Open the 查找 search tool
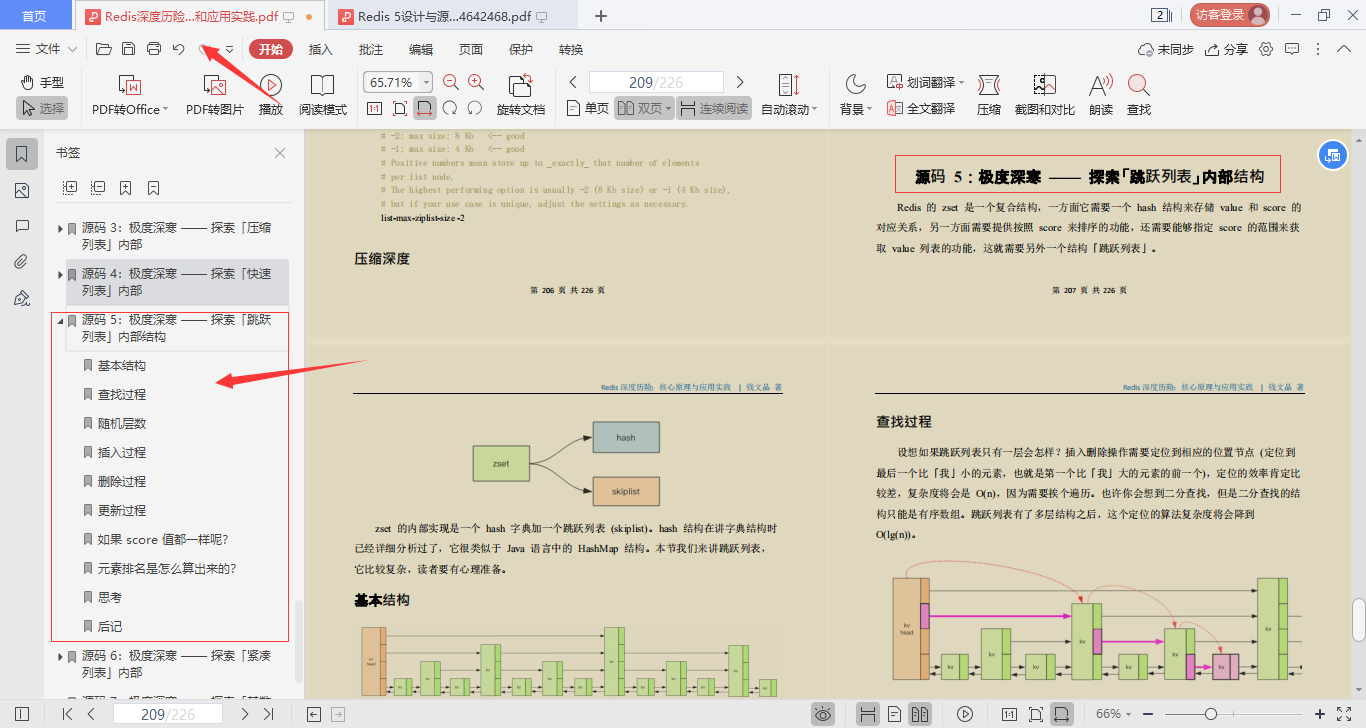The width and height of the screenshot is (1366, 728). (x=1139, y=95)
